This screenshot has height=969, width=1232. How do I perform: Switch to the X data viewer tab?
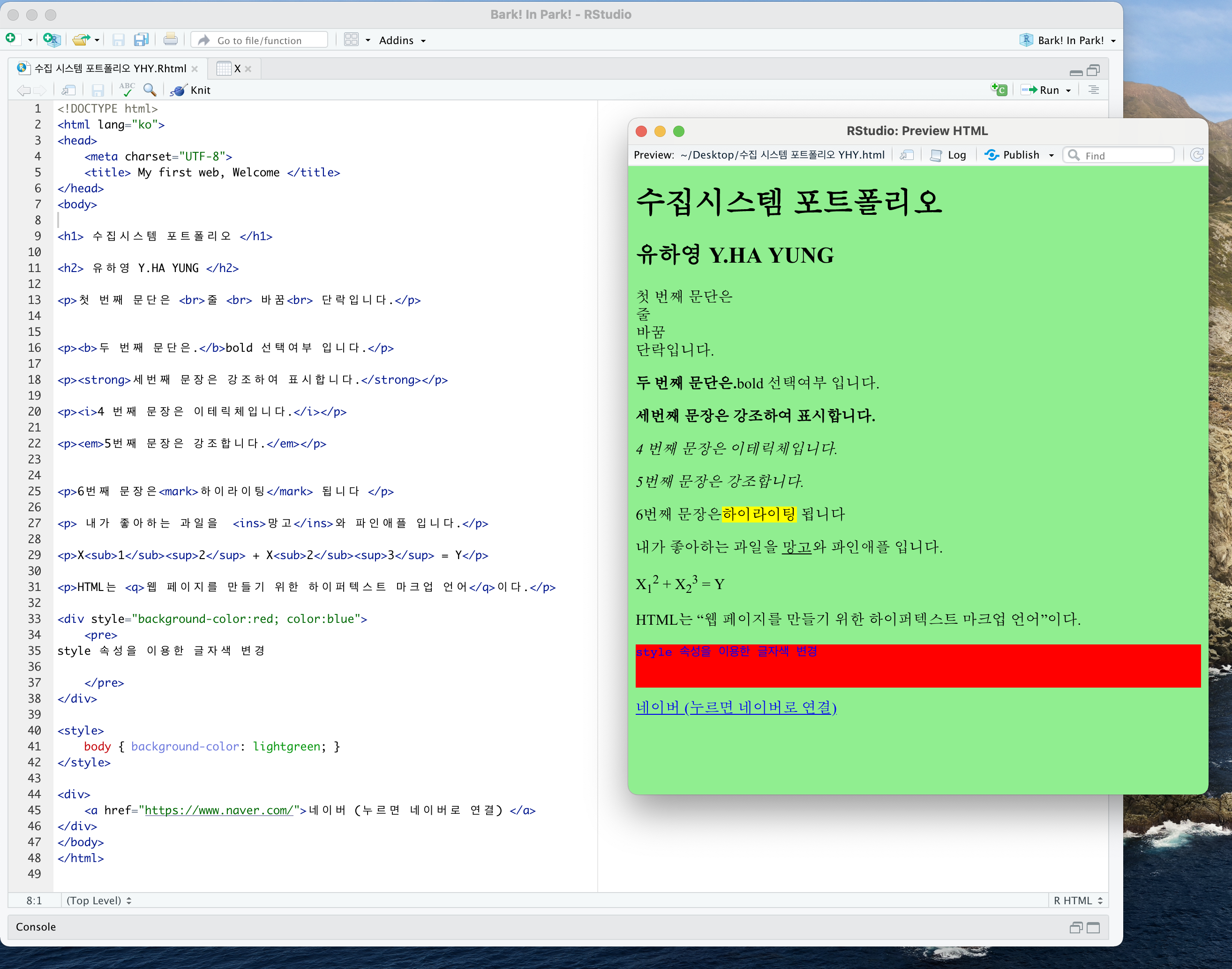[230, 68]
